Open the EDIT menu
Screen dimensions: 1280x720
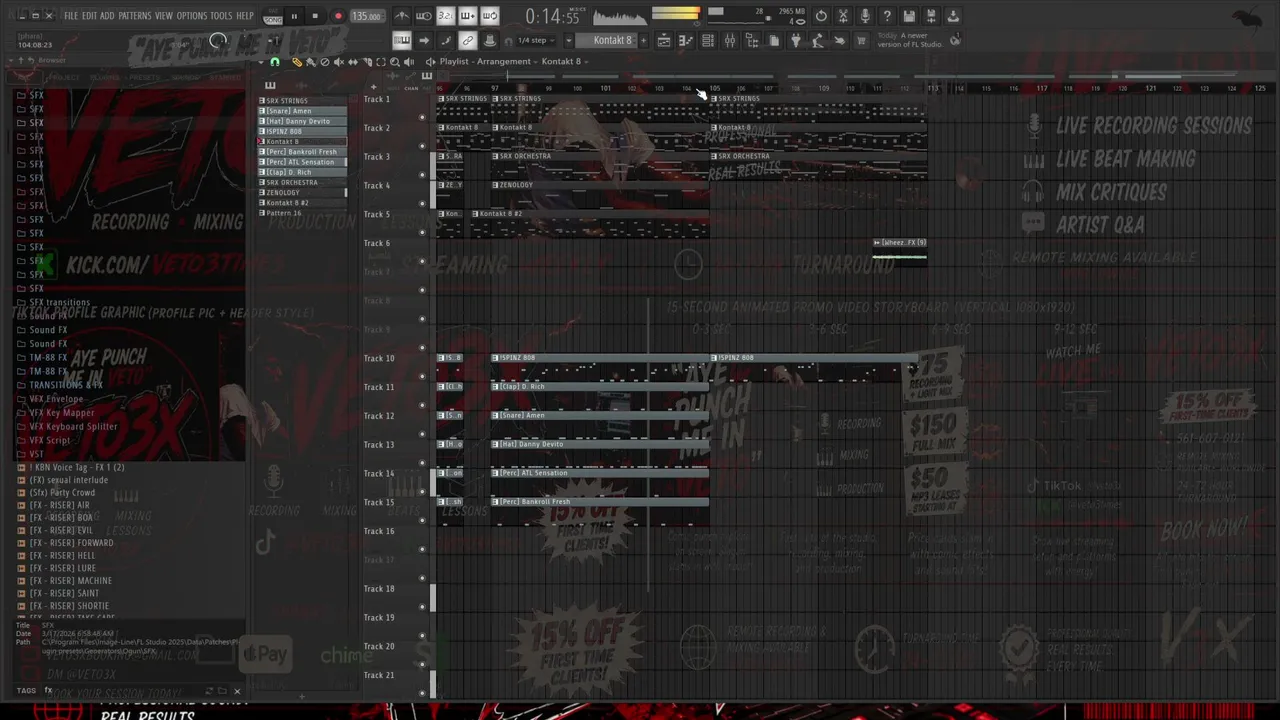point(89,16)
